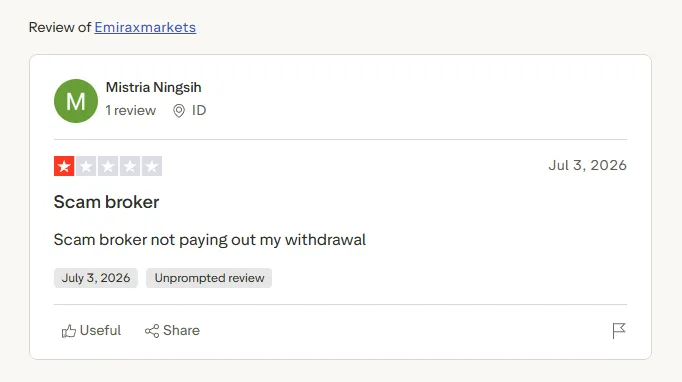This screenshot has width=682, height=382.
Task: Click the Useful label
Action: click(x=100, y=331)
